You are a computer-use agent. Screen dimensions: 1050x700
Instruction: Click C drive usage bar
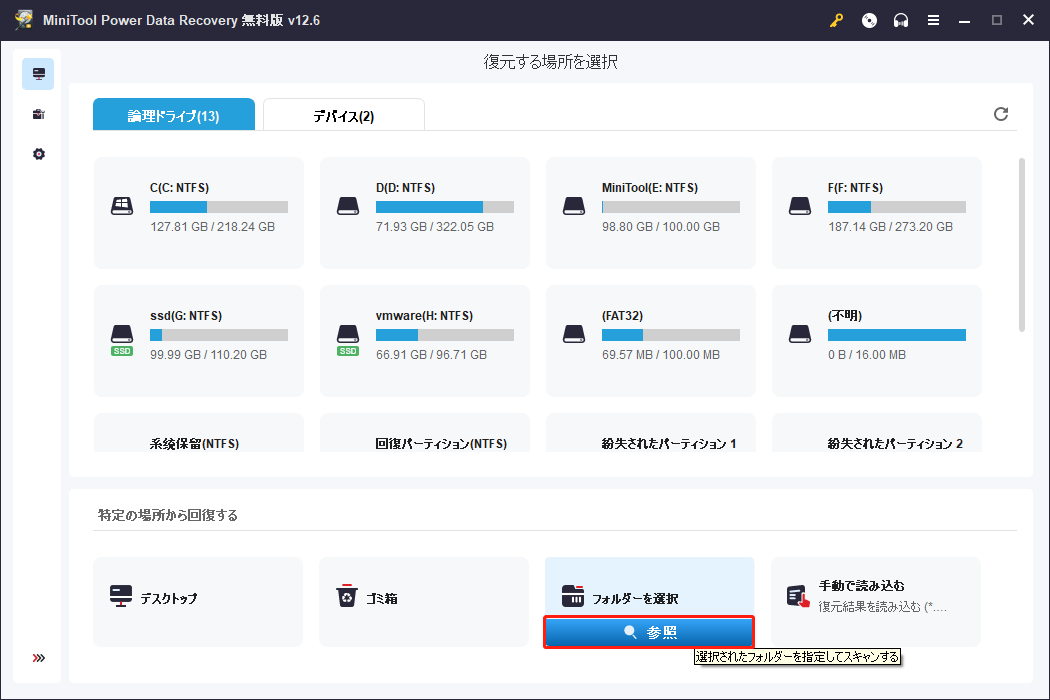[219, 207]
